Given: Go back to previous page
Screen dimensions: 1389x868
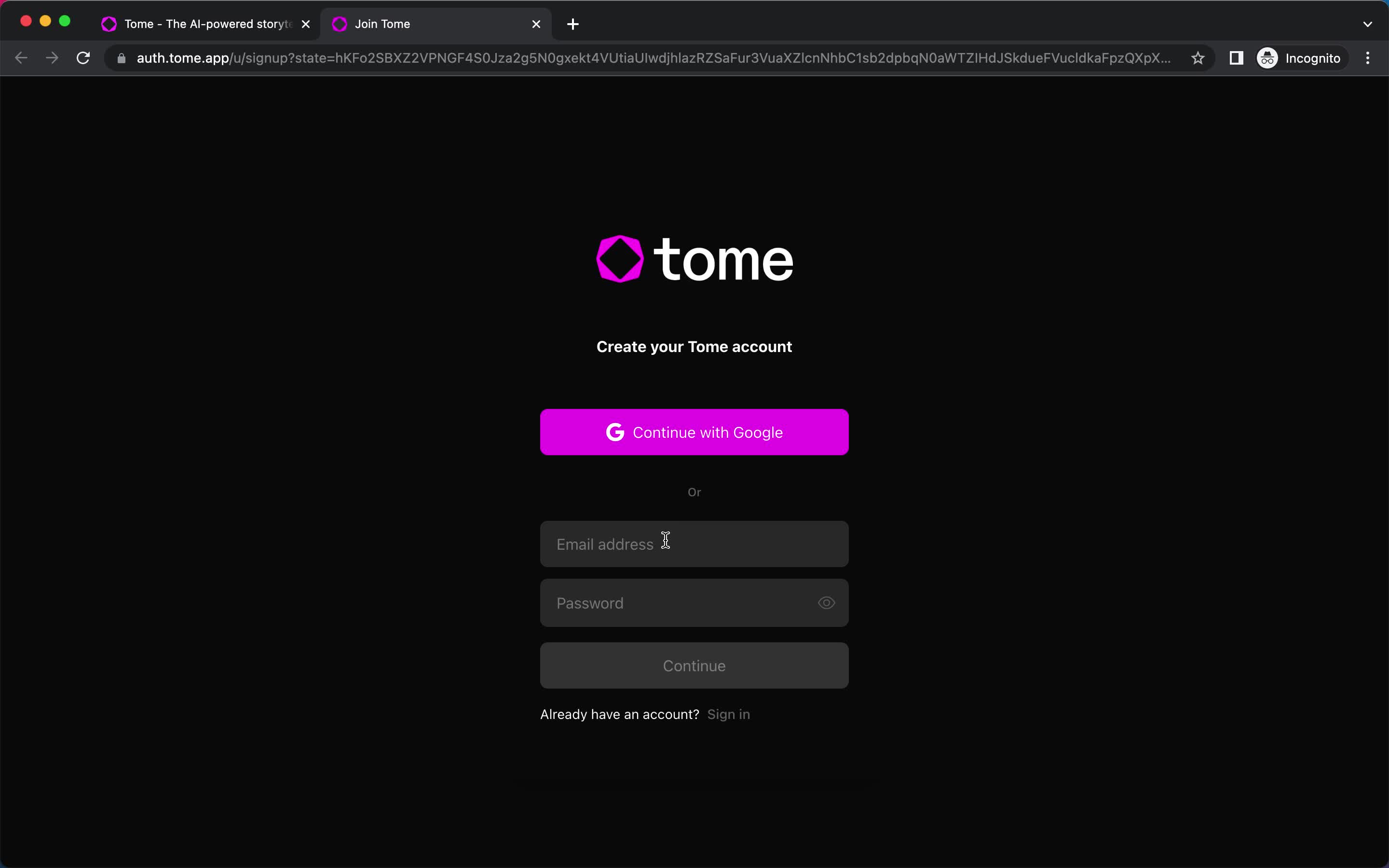Looking at the screenshot, I should pos(21,58).
